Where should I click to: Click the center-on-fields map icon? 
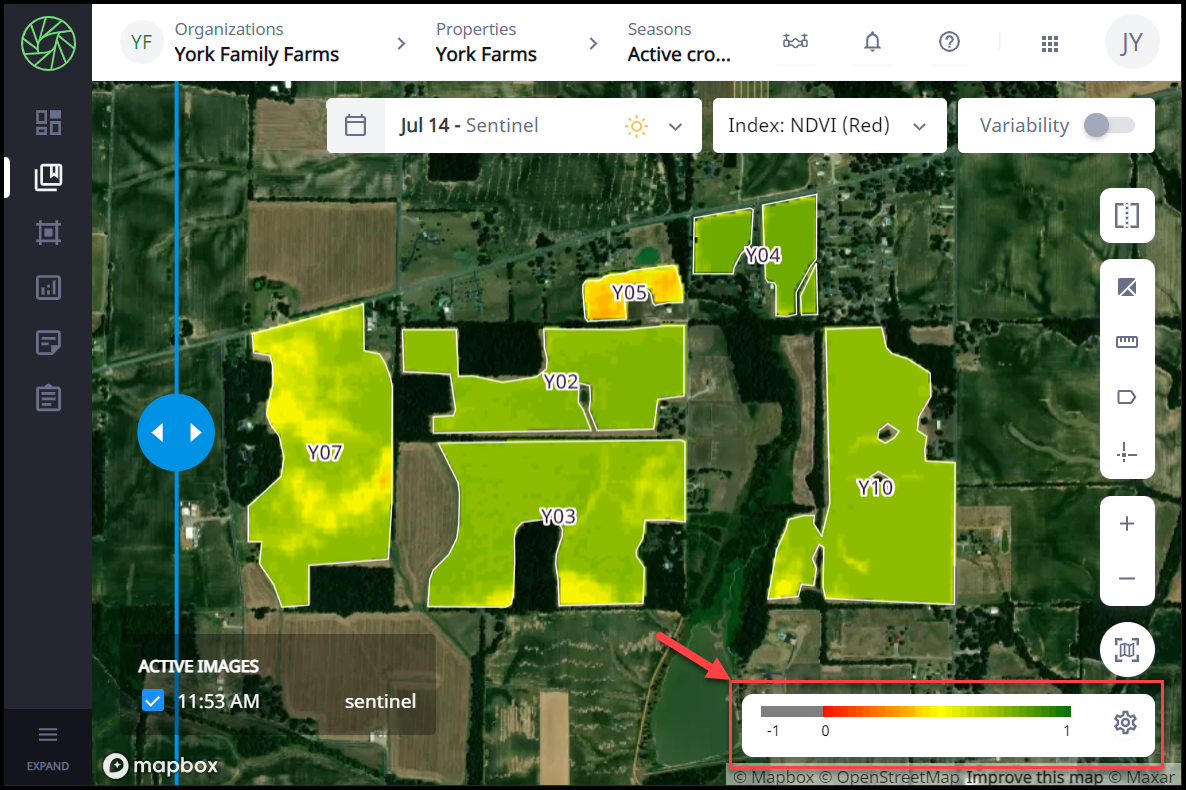pos(1127,651)
